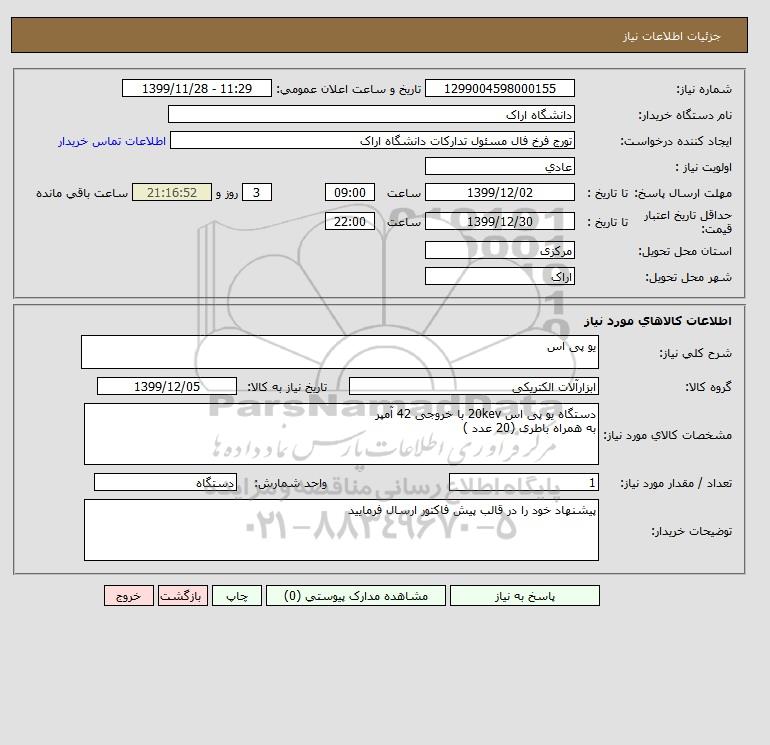Image resolution: width=770 pixels, height=745 pixels.
Task: Click the priority field عادي
Action: point(499,166)
